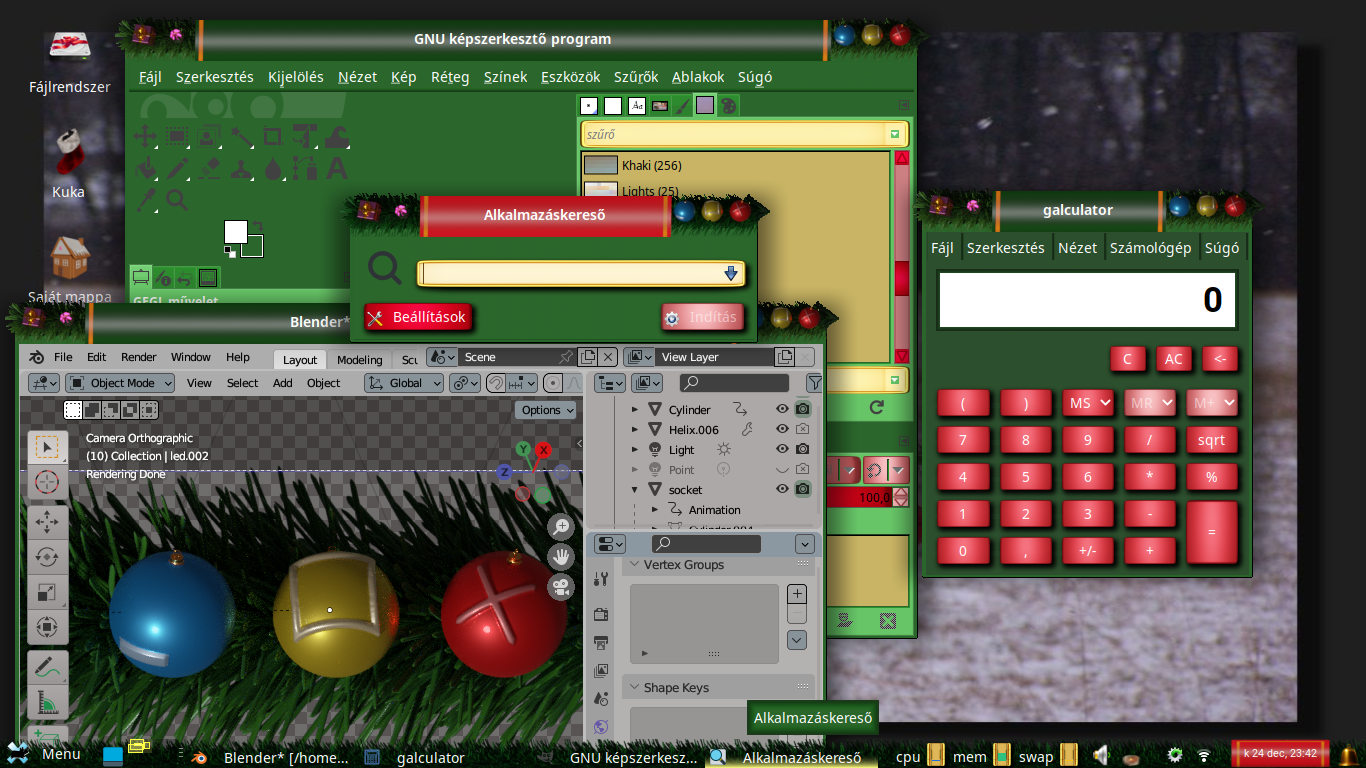Click the Beállítások button
Viewport: 1366px width, 768px height.
(x=416, y=317)
